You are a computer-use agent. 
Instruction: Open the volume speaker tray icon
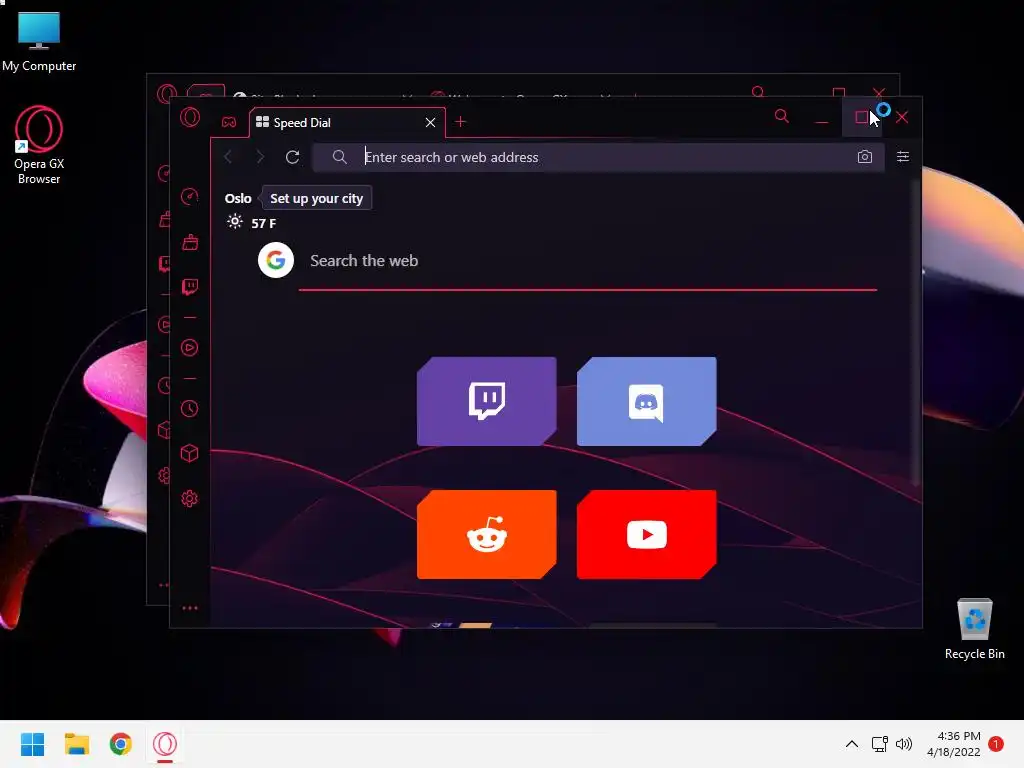click(x=904, y=744)
